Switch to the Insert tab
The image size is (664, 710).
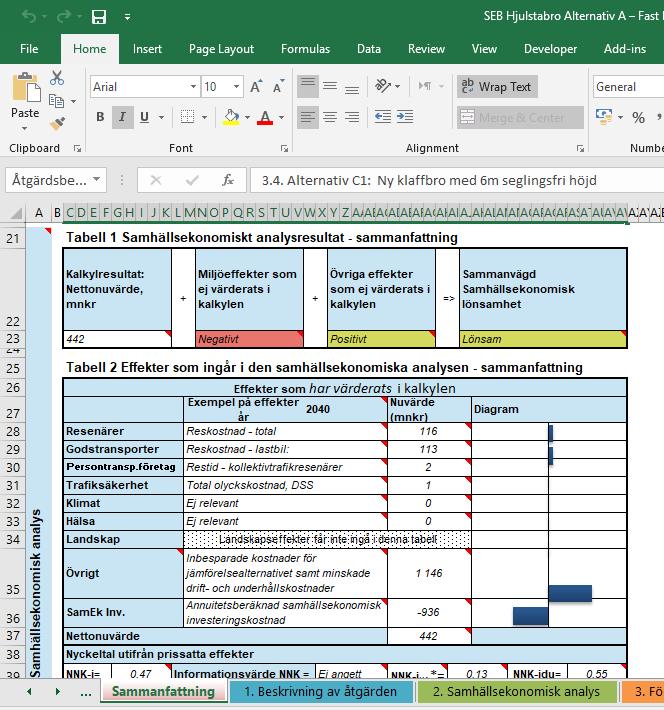pos(147,49)
